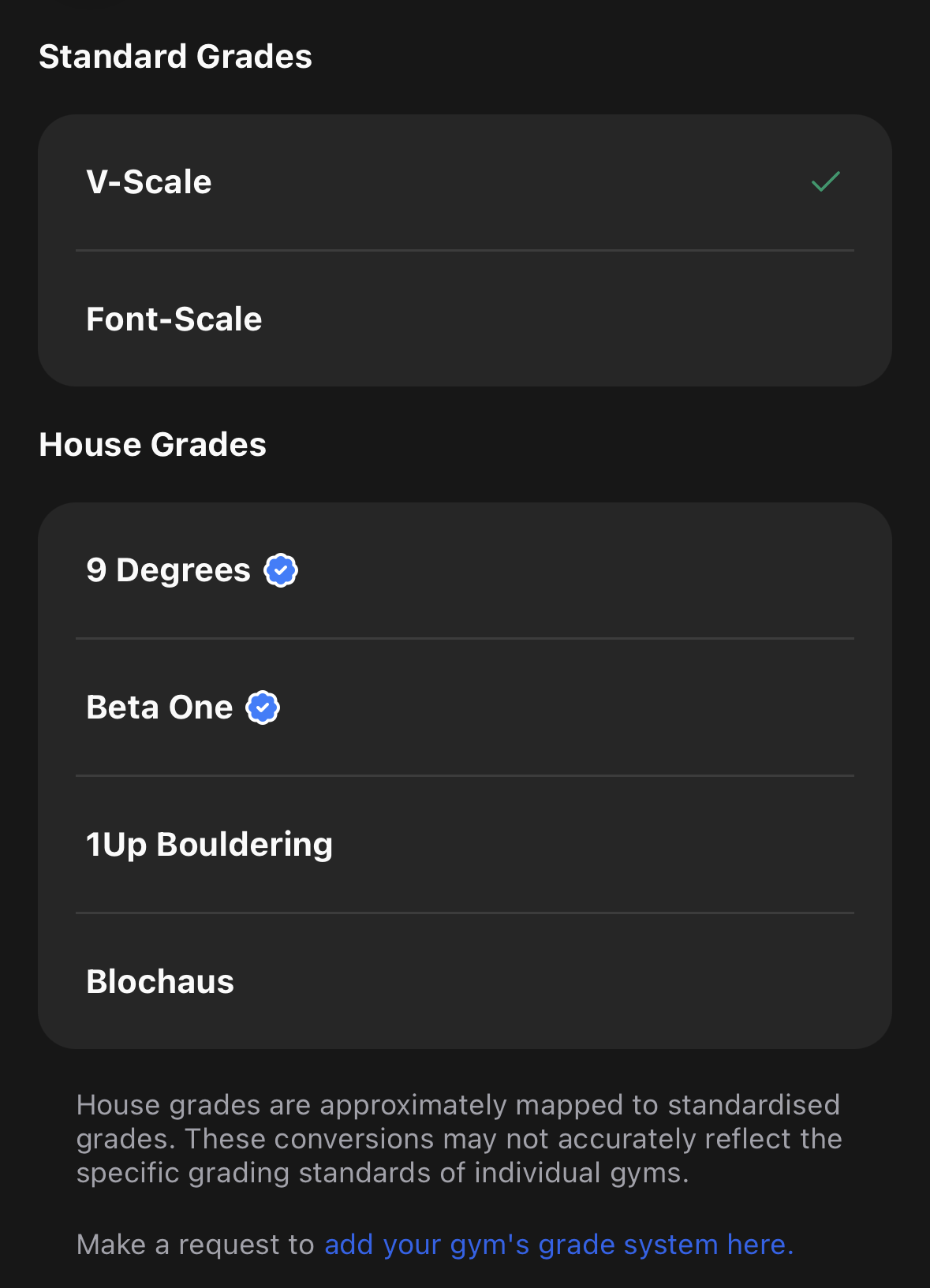The height and width of the screenshot is (1288, 930).
Task: Click divider between 9 Degrees and Beta One
Action: [x=465, y=639]
